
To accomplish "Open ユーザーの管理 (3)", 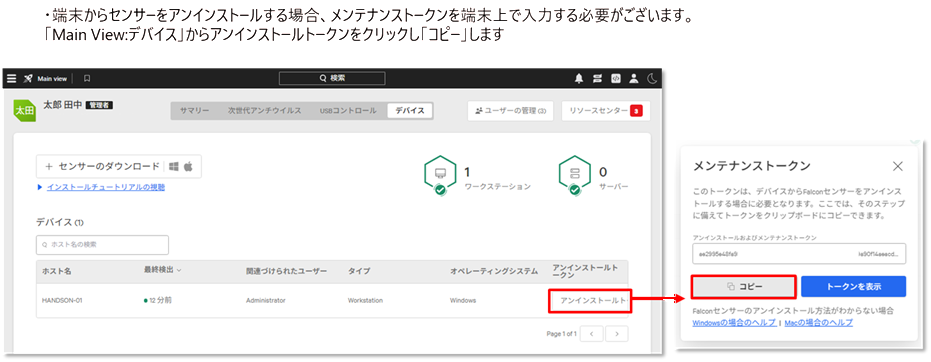I will [511, 111].
